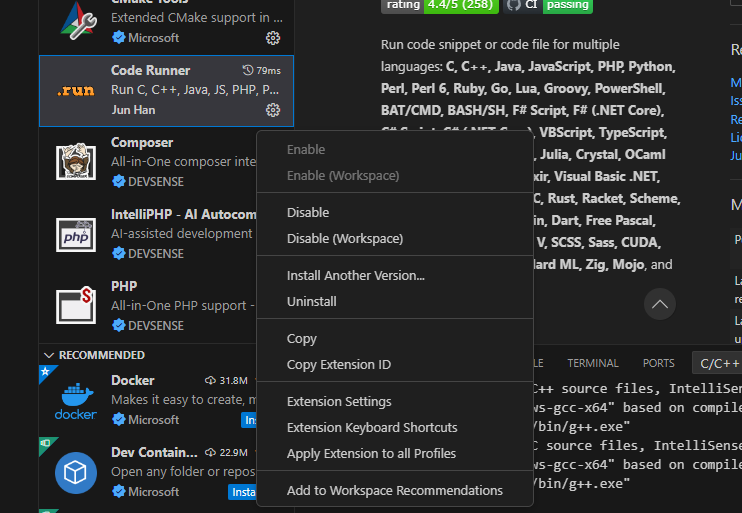Click the 4.4/5 rating badge
This screenshot has width=742, height=513.
point(440,5)
